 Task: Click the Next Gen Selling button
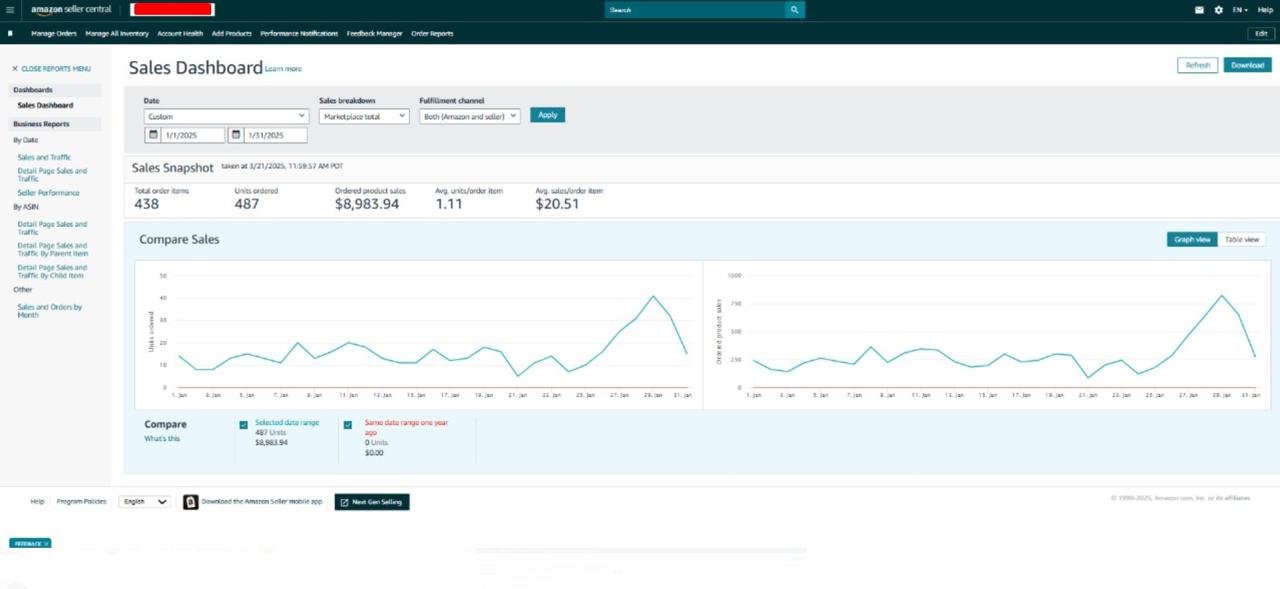coord(372,502)
